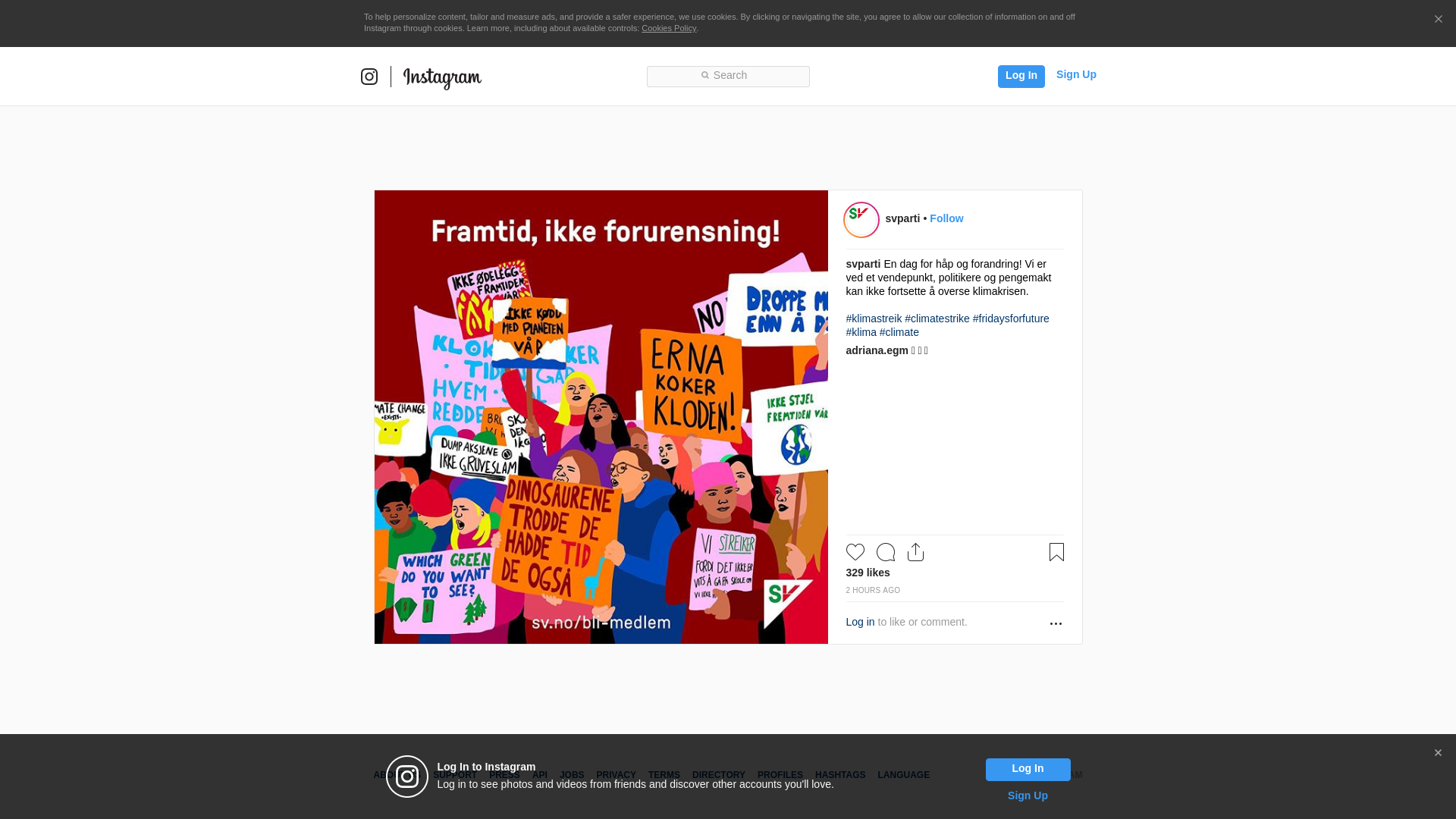Save the post with the bookmark icon

click(1056, 552)
